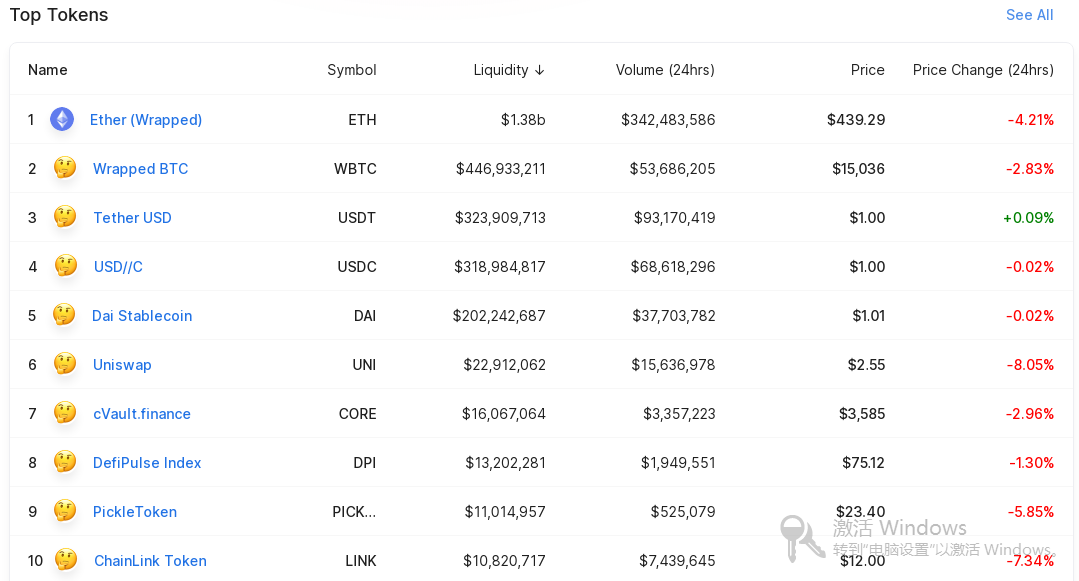Sort table by Symbol column header
This screenshot has width=1079, height=581.
pyautogui.click(x=352, y=70)
